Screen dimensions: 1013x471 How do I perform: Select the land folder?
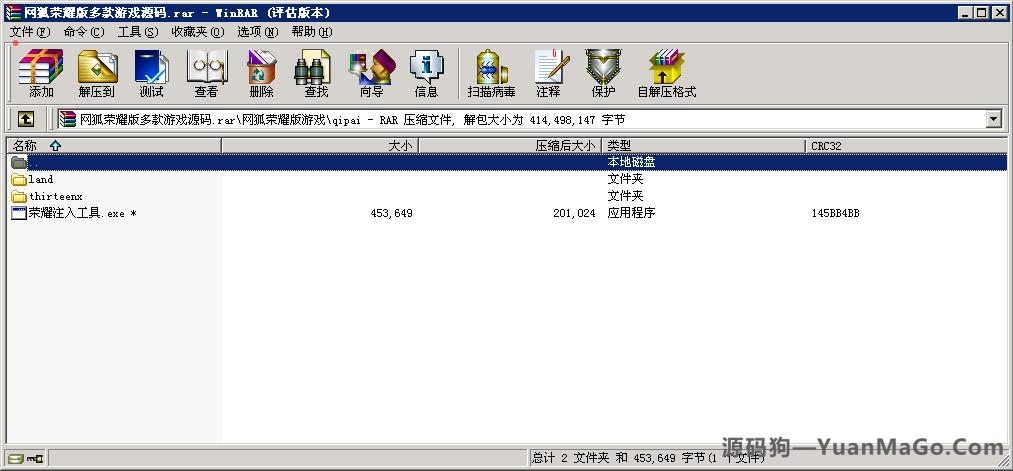coord(41,179)
